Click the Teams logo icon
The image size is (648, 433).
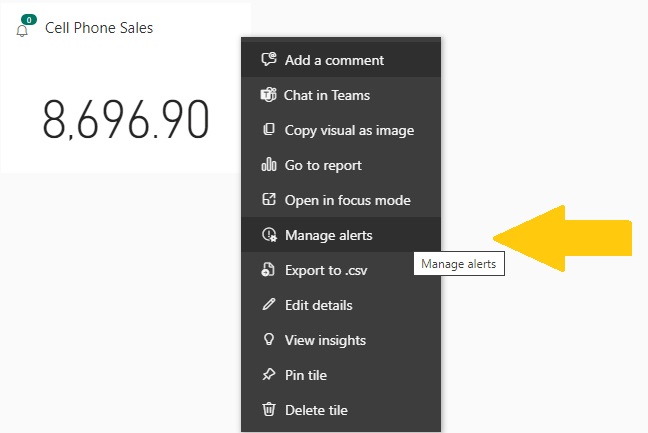pyautogui.click(x=268, y=95)
